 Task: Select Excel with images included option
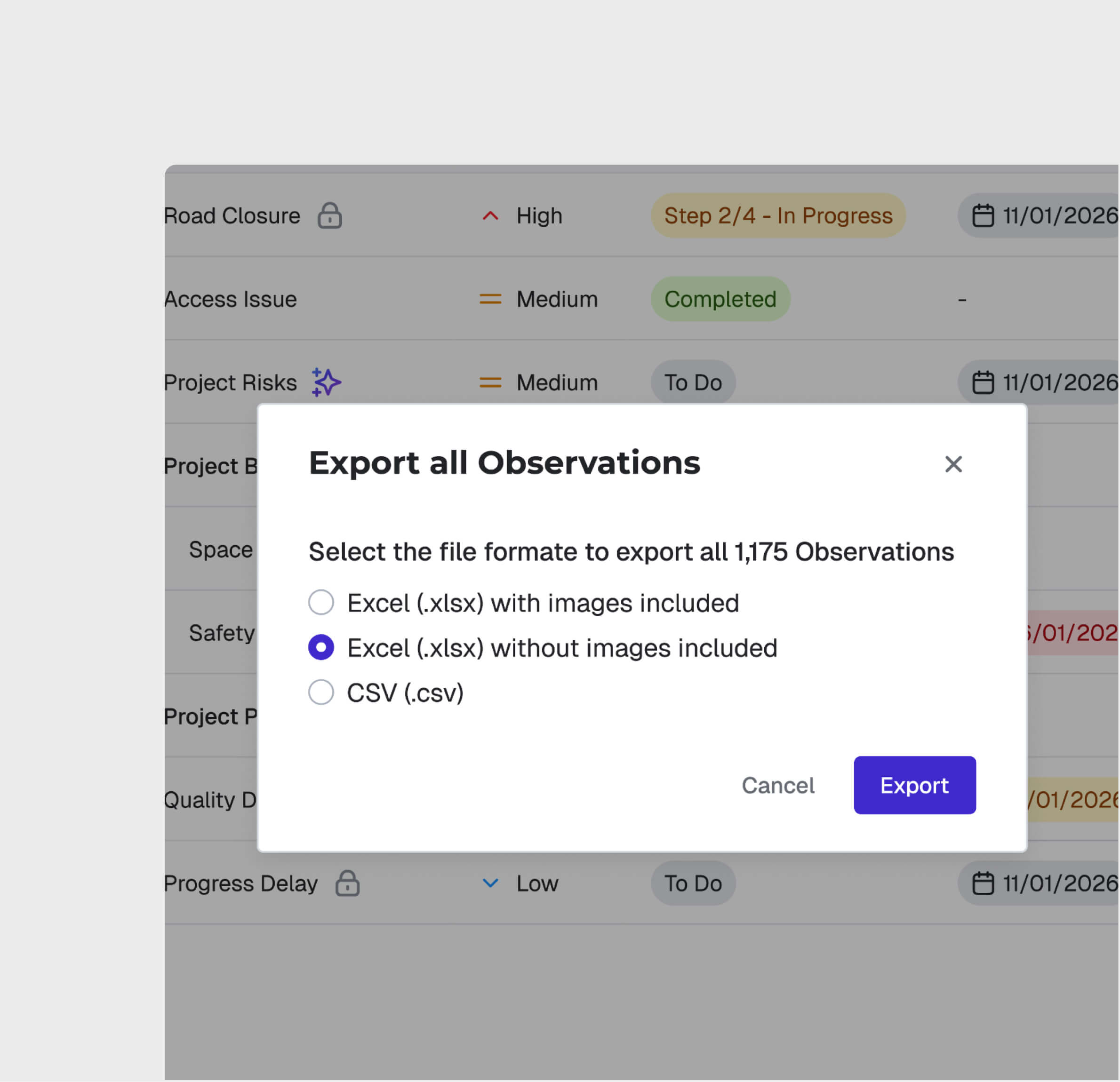(x=321, y=602)
